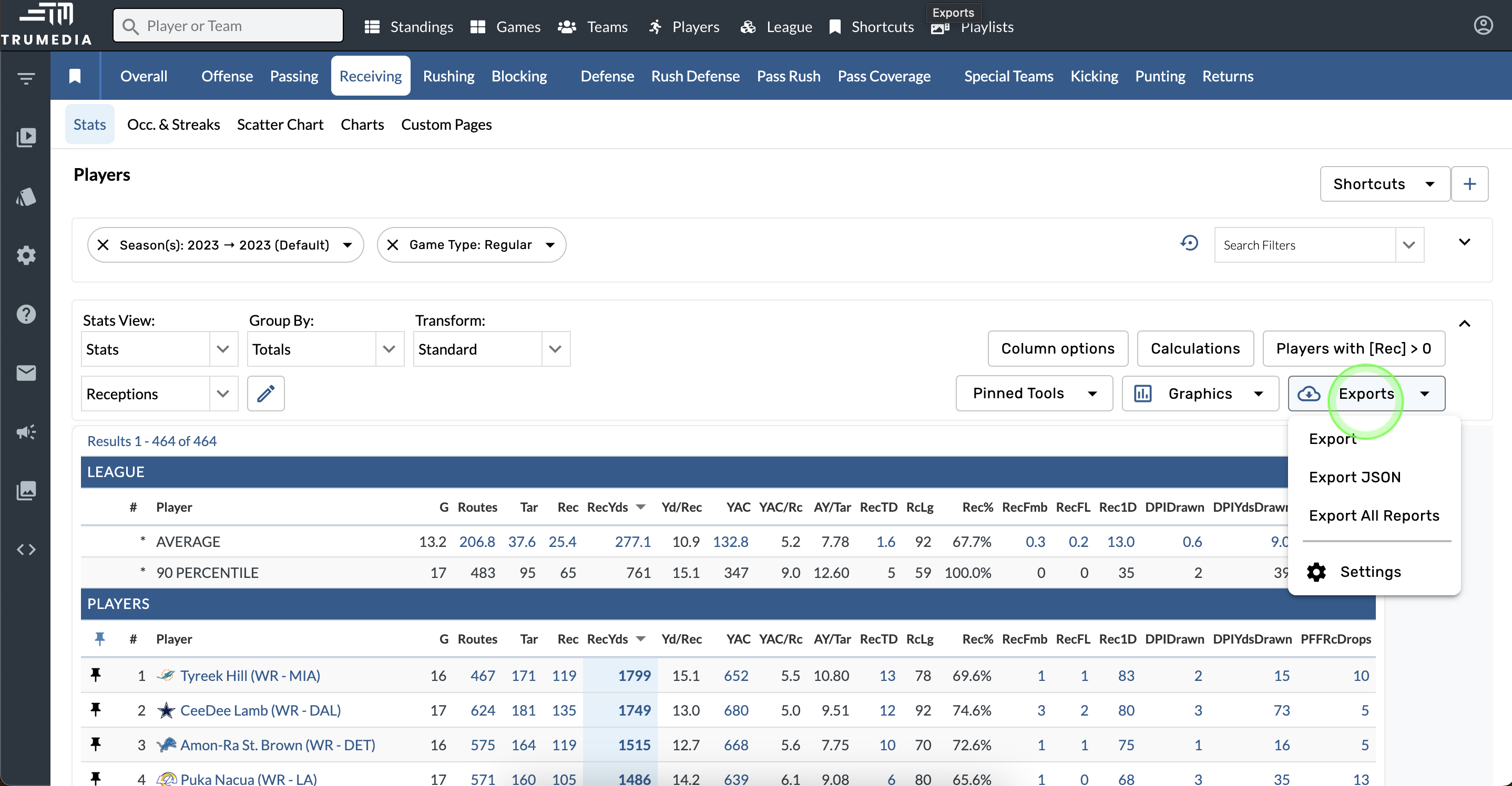
Task: Remove the Game Type Regular filter
Action: [393, 245]
